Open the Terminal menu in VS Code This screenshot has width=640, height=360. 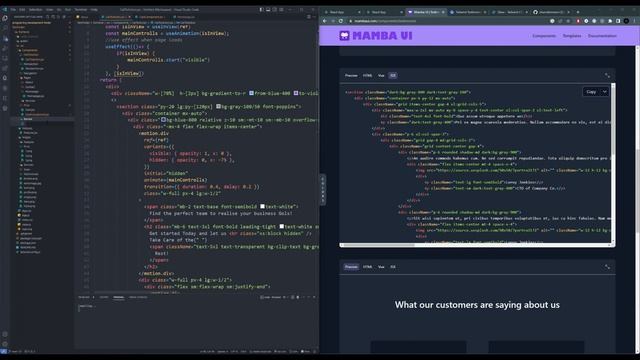[80, 9]
